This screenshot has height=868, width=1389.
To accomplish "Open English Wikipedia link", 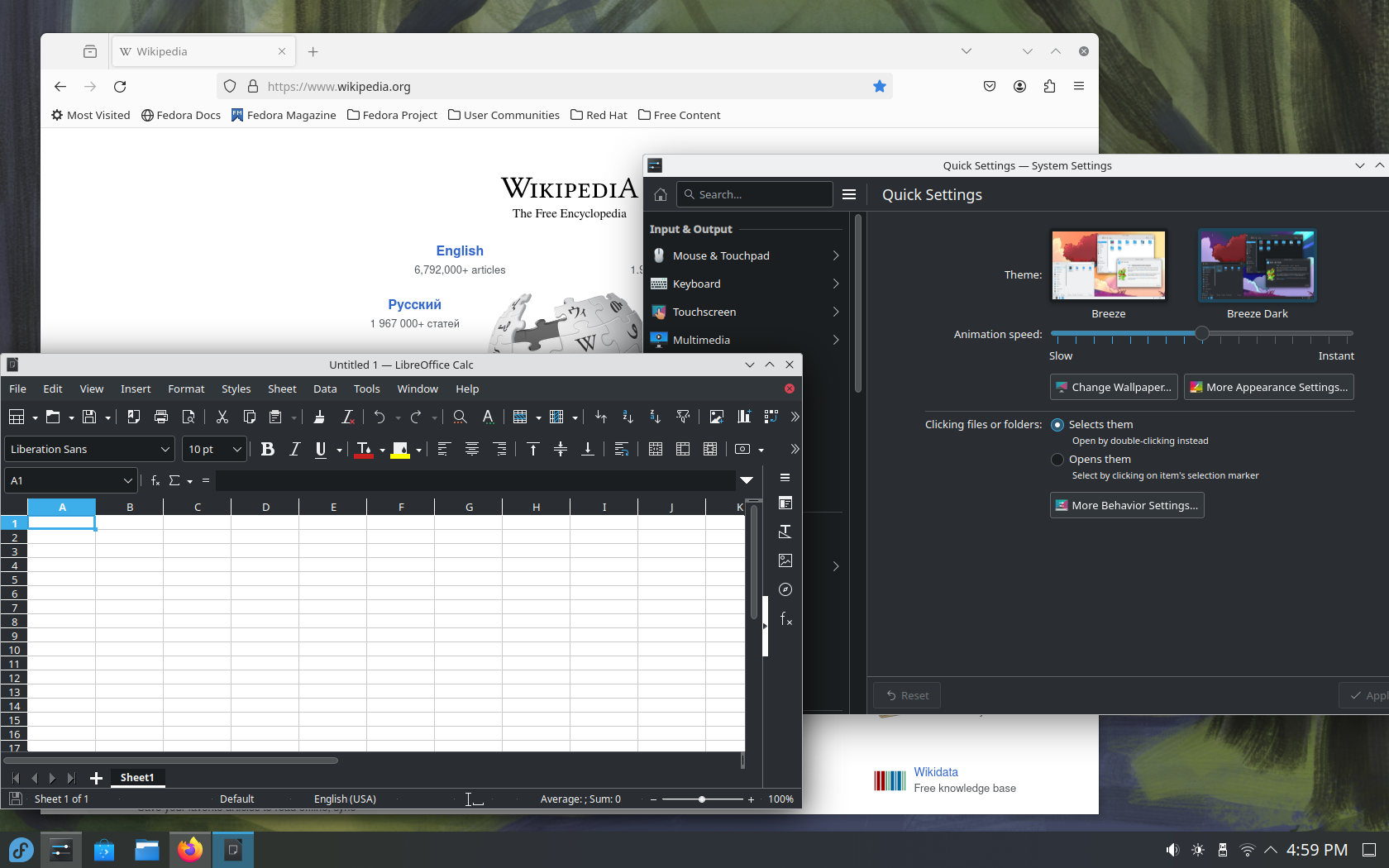I will point(460,250).
